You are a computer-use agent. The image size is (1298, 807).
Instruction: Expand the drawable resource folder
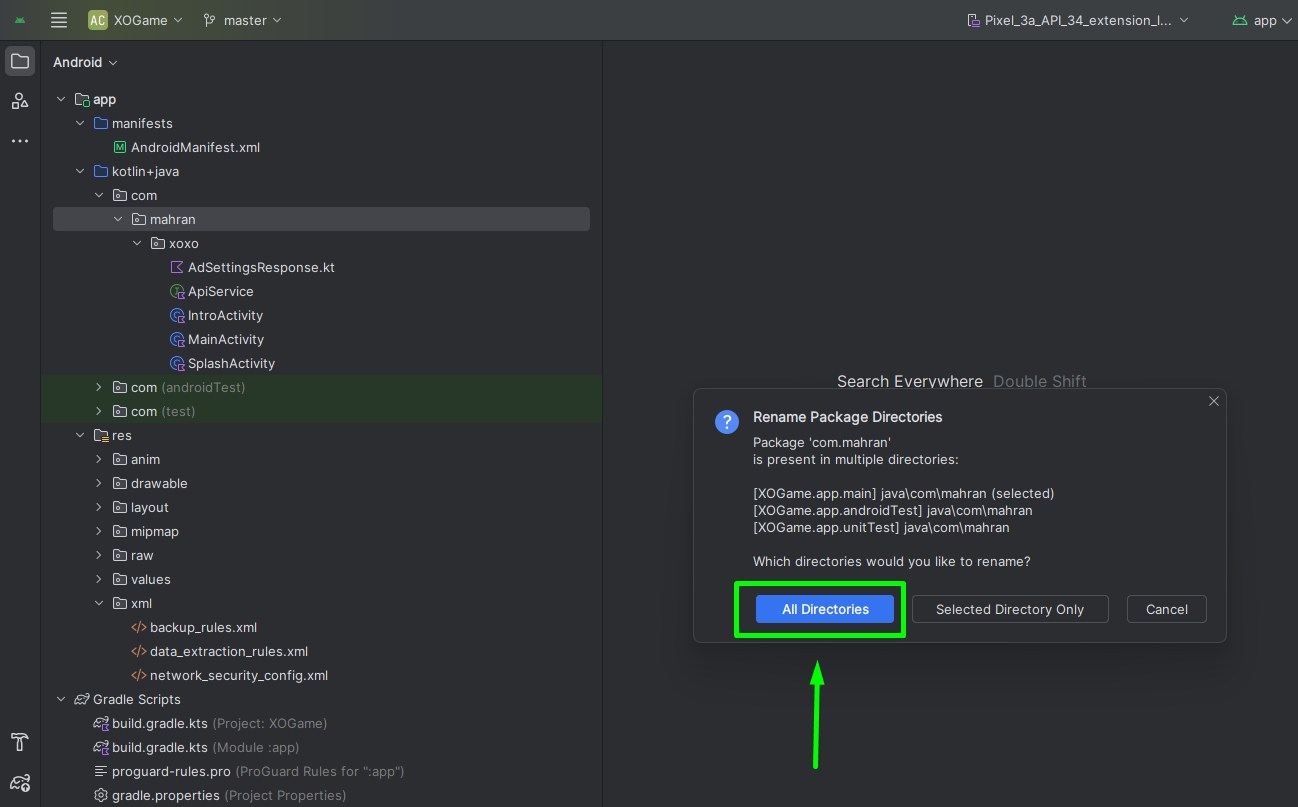pyautogui.click(x=98, y=483)
